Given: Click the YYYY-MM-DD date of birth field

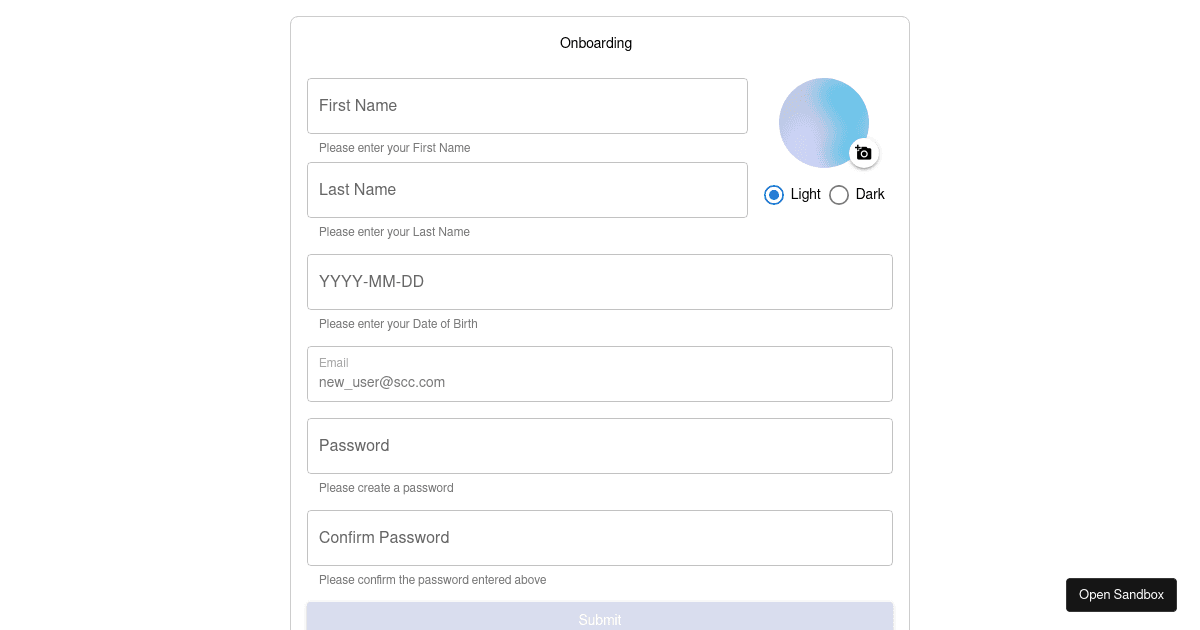Looking at the screenshot, I should point(600,282).
